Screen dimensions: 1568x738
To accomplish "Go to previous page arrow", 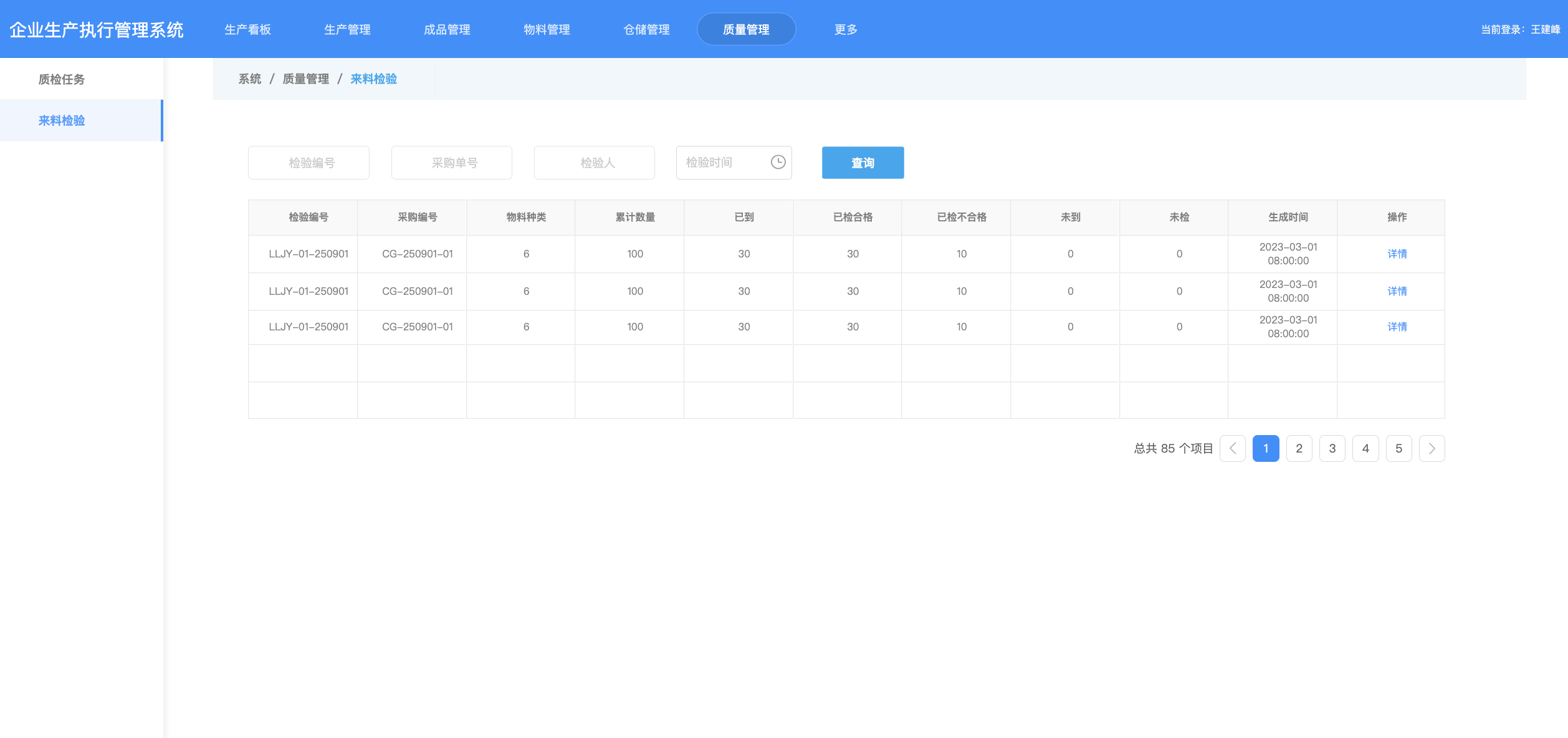I will point(1232,448).
